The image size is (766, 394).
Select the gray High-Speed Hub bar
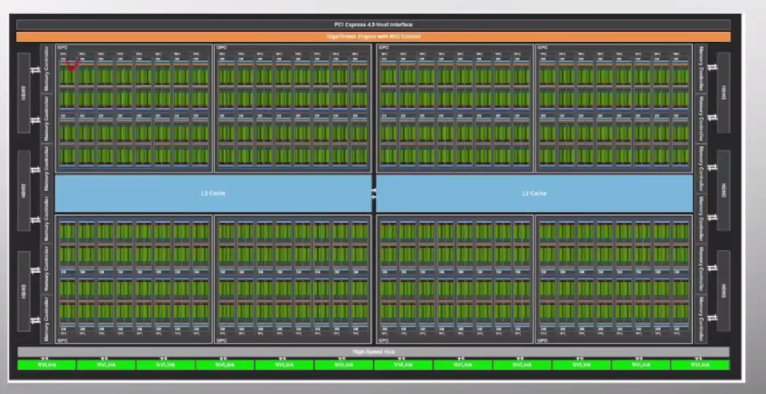(373, 352)
